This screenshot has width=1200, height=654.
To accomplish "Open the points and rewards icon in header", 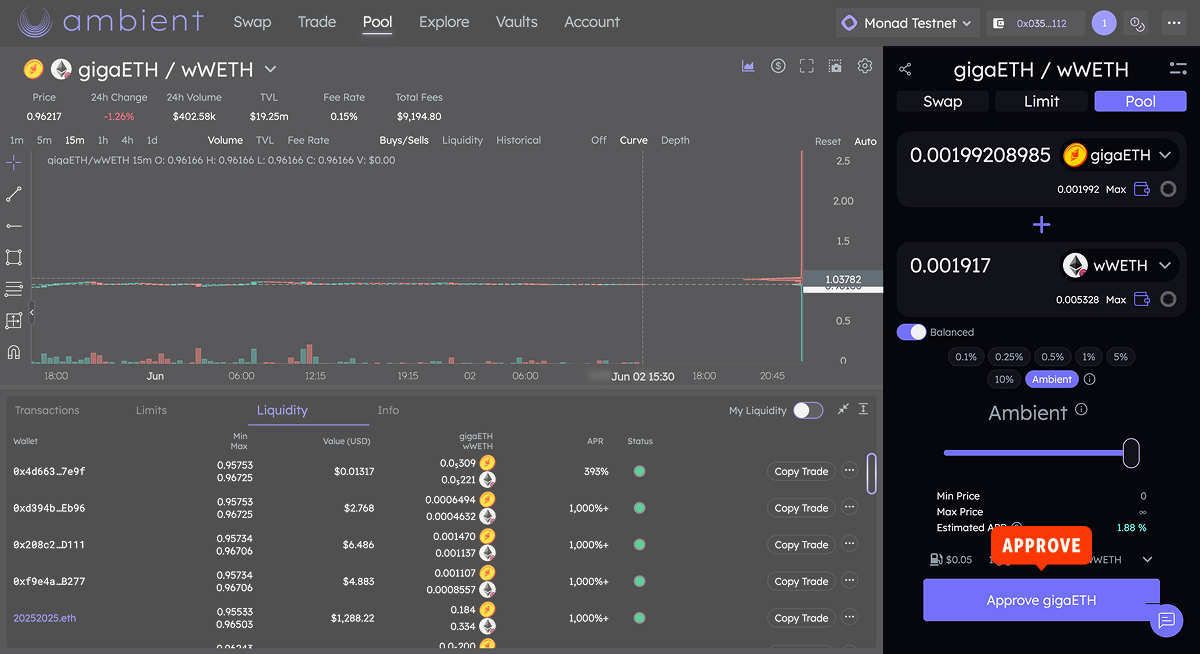I will 1136,22.
